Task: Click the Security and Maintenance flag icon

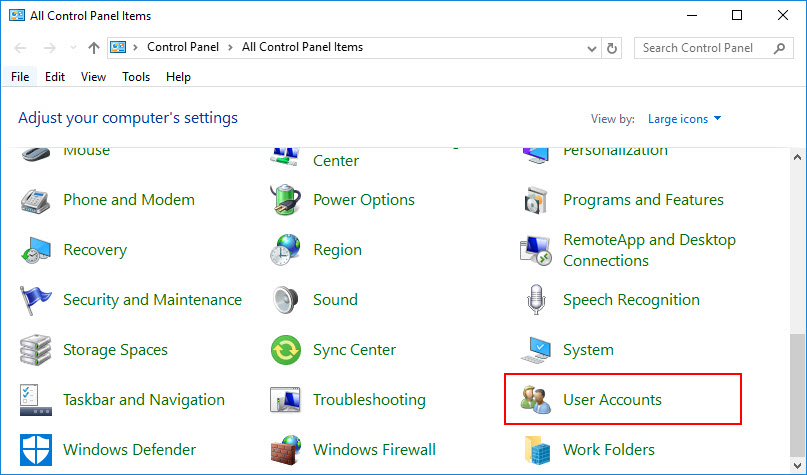Action: [35, 300]
